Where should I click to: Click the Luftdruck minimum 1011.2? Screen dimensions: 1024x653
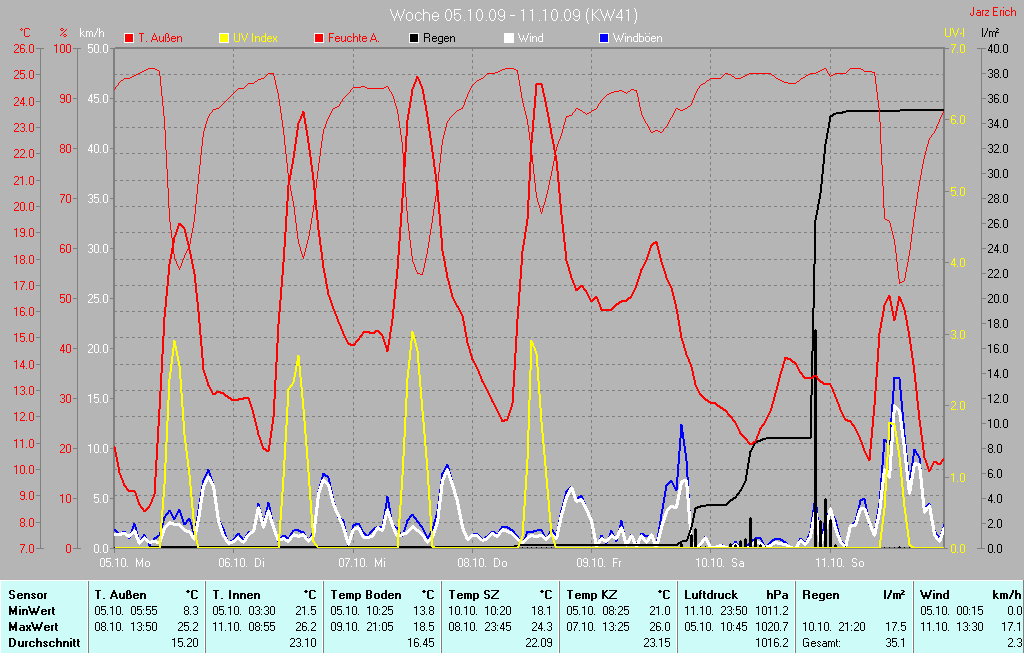[771, 611]
